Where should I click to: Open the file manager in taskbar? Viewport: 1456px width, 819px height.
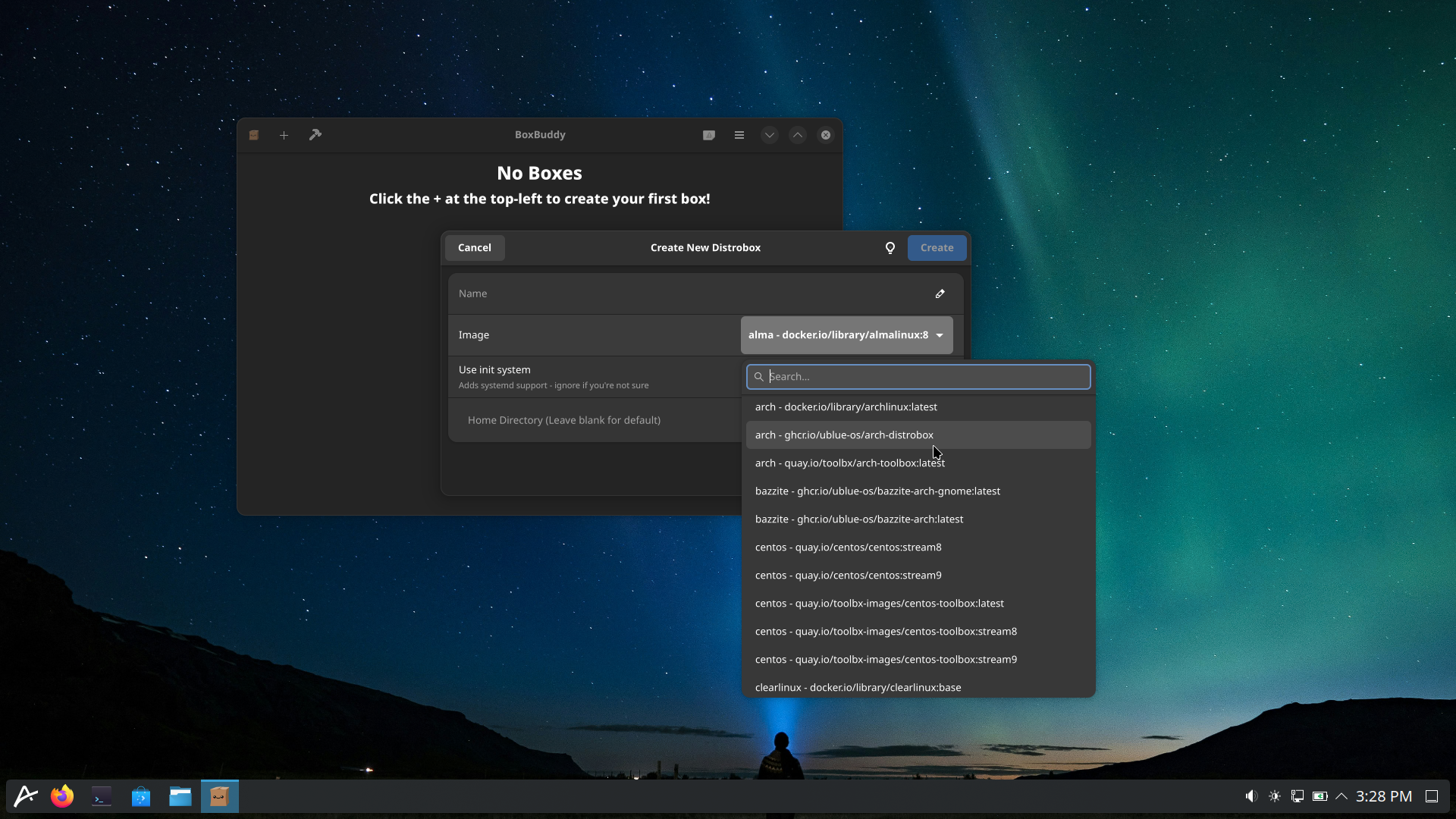click(180, 796)
